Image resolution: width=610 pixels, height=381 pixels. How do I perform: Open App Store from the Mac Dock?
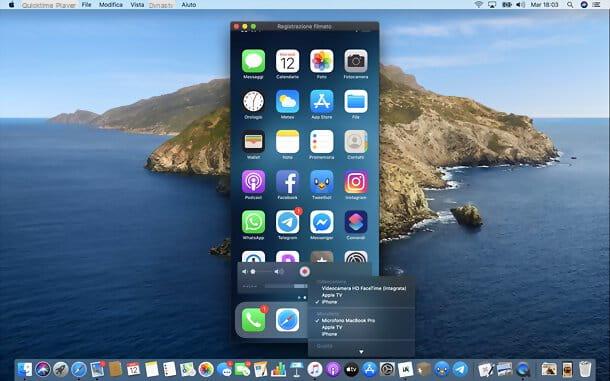(x=369, y=369)
